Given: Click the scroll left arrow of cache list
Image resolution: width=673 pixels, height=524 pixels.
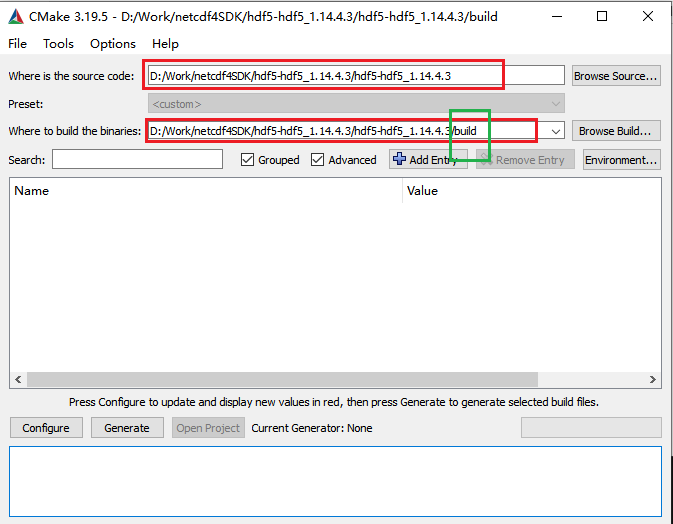Looking at the screenshot, I should click(x=18, y=379).
